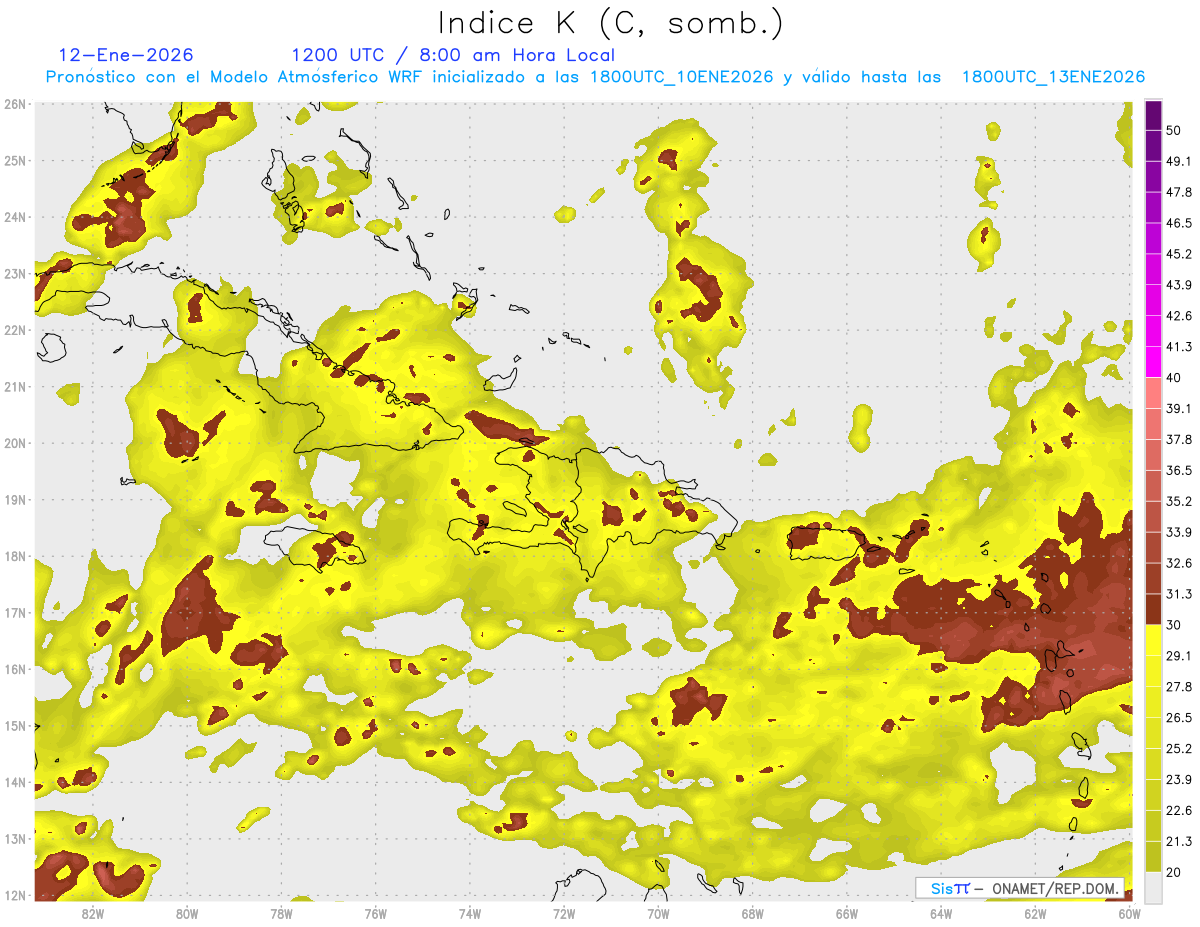Click the dark purple colorbar segment above 50
1200x927 pixels.
(1153, 115)
